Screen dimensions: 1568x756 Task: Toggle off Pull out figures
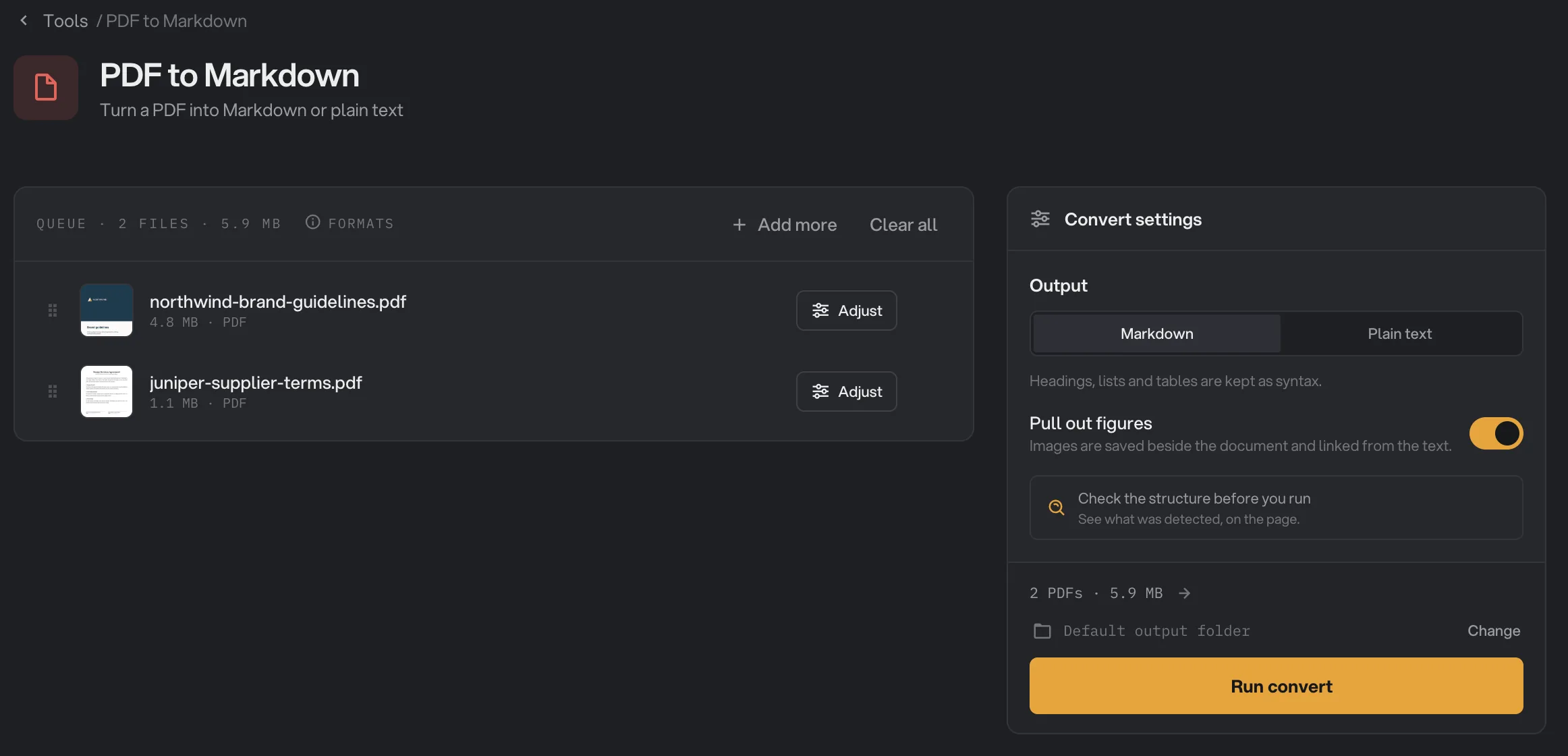[x=1496, y=433]
